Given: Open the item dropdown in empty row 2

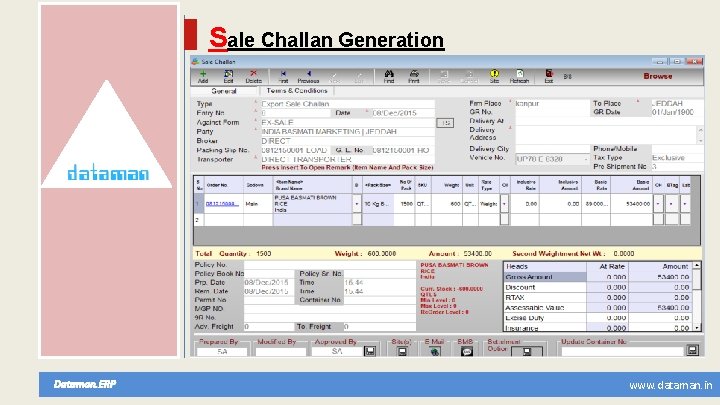Looking at the screenshot, I should coord(357,219).
